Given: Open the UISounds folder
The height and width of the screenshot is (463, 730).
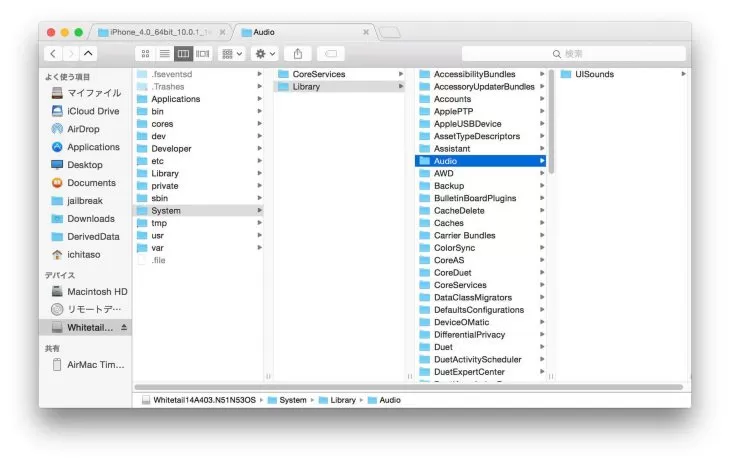Looking at the screenshot, I should coord(623,74).
